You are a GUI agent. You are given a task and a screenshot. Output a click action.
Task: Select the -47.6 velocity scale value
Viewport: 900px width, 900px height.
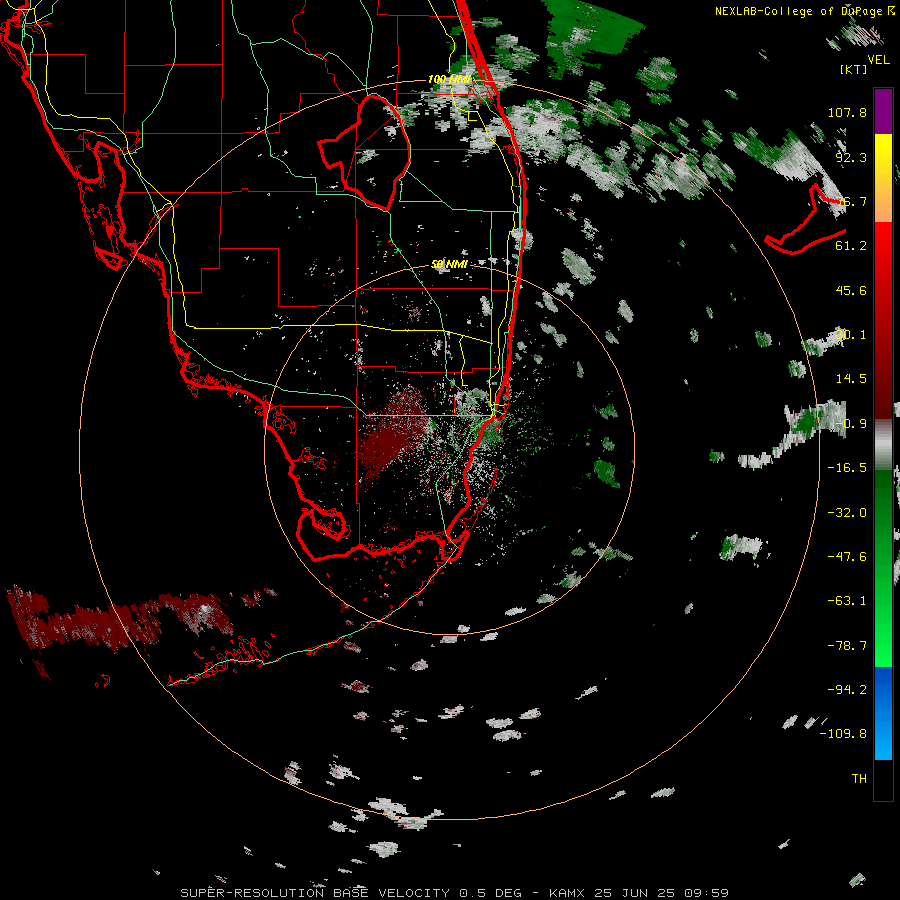coord(847,557)
